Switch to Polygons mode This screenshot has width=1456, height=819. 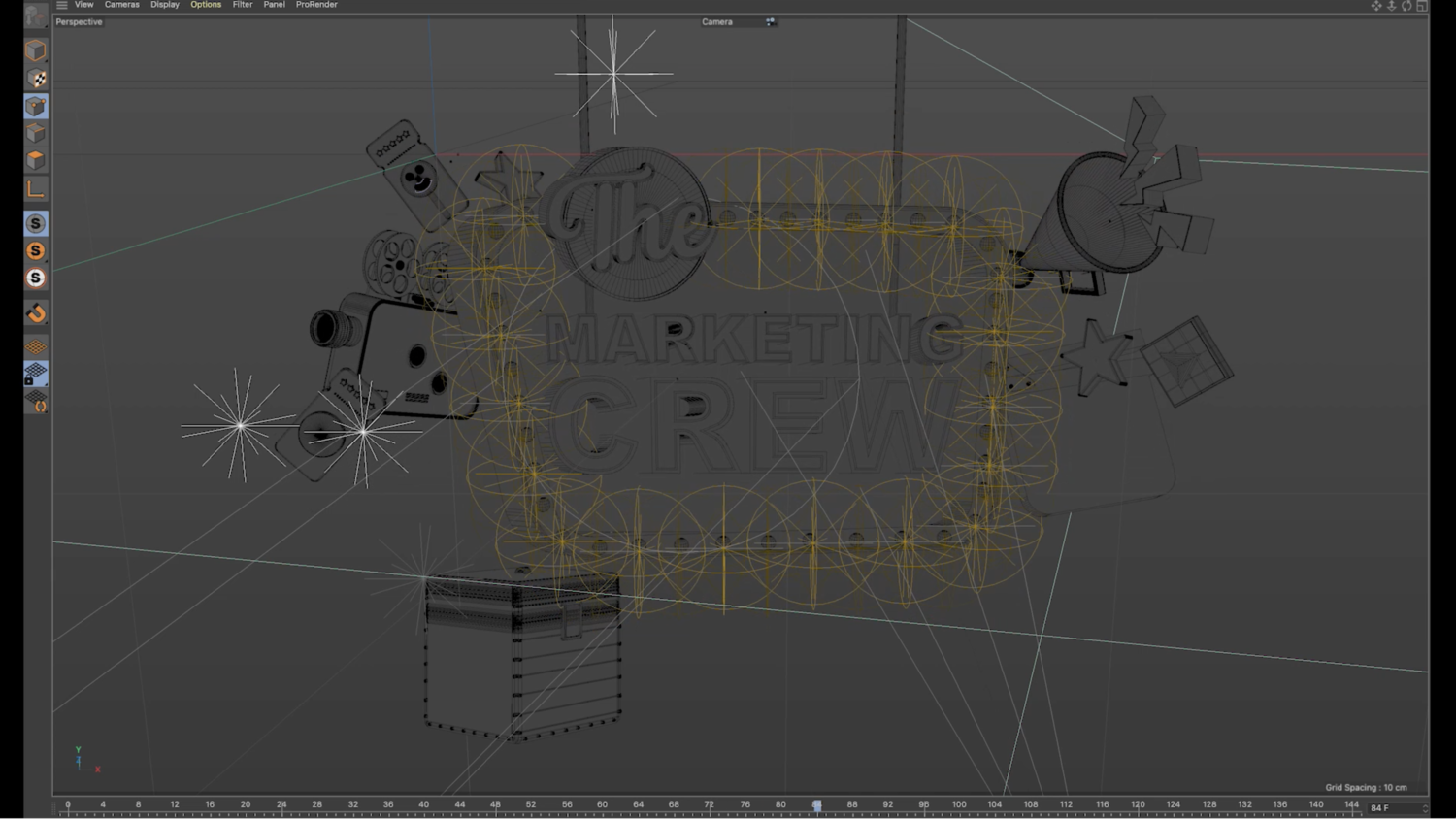click(x=36, y=160)
